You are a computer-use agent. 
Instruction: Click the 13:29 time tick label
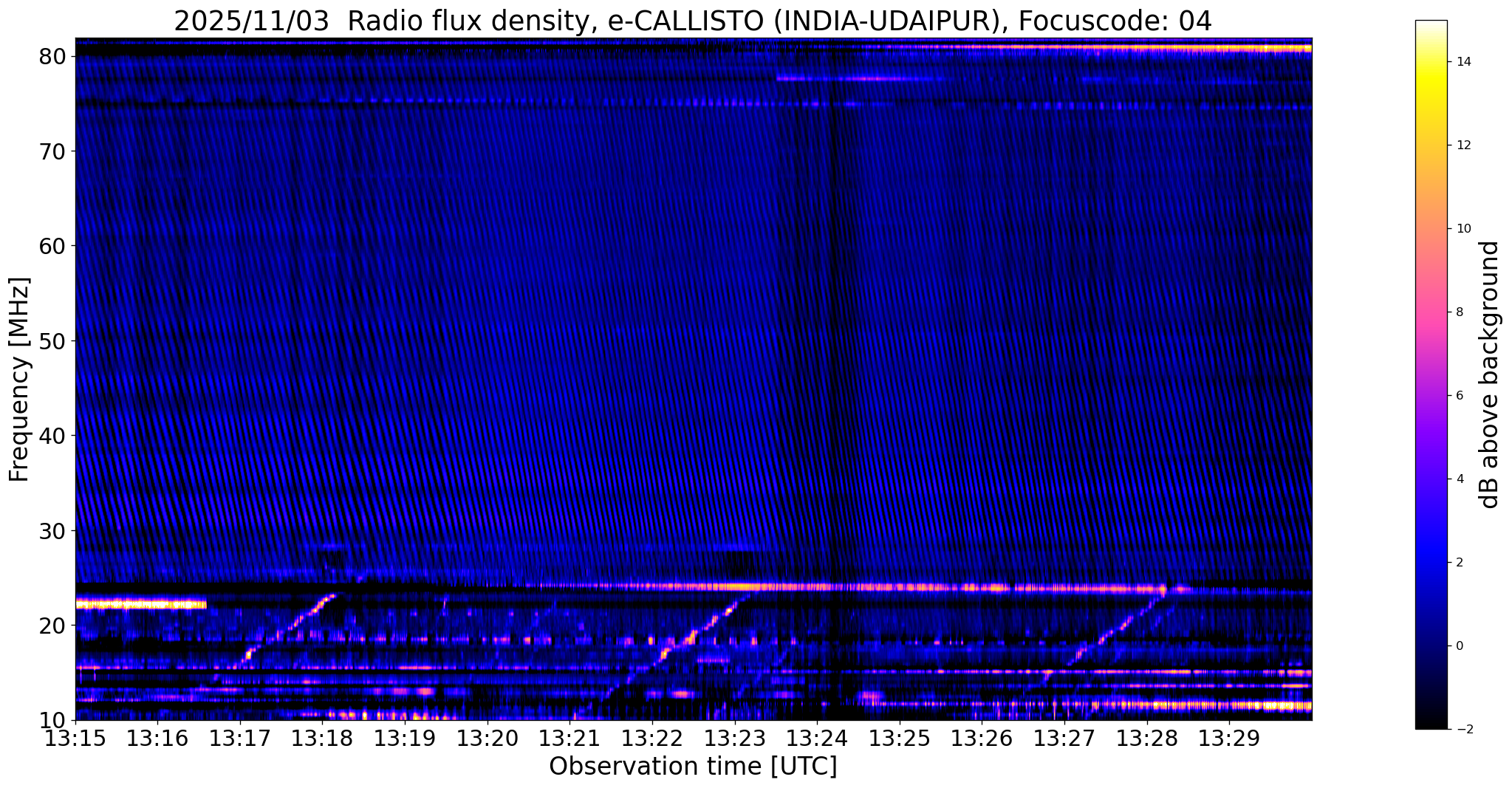tap(1229, 739)
